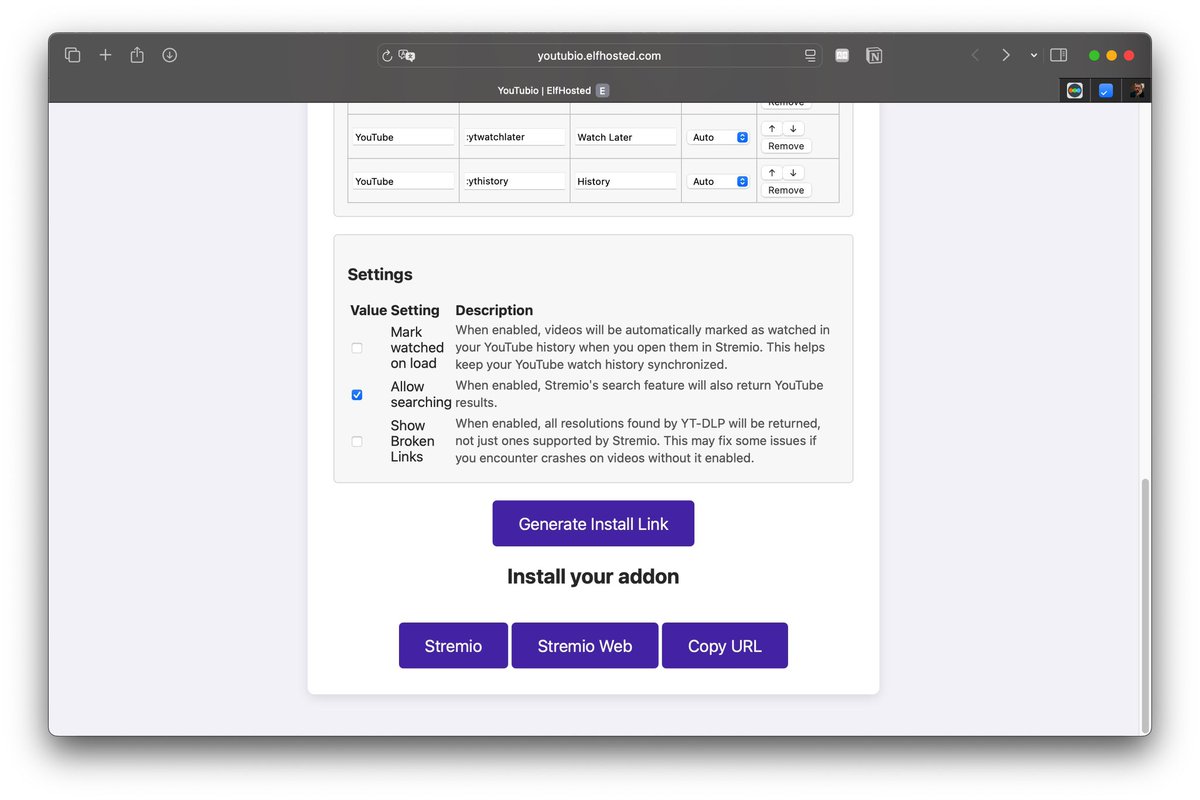Edit the Watch Later name field
This screenshot has height=800, width=1200.
625,137
